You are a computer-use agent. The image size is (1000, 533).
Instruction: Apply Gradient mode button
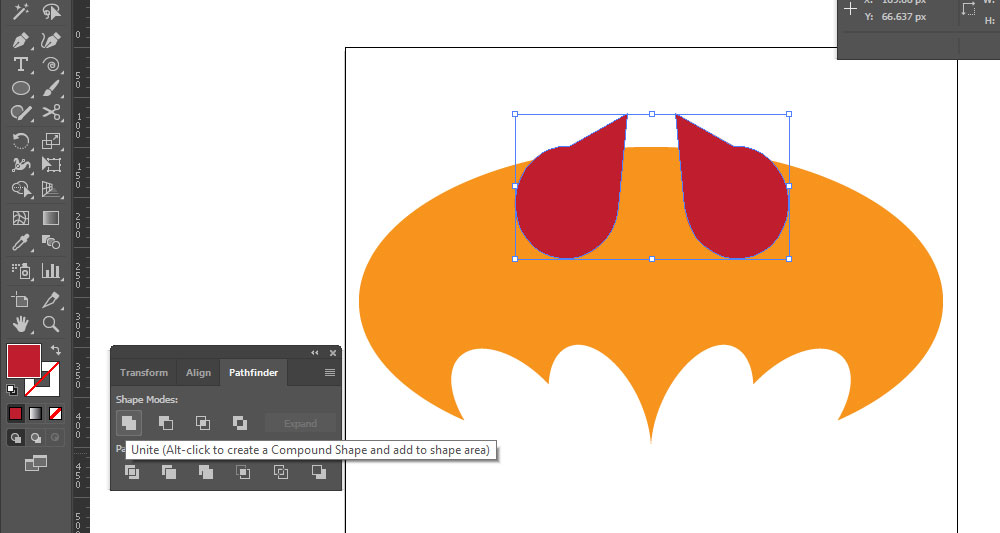click(36, 414)
